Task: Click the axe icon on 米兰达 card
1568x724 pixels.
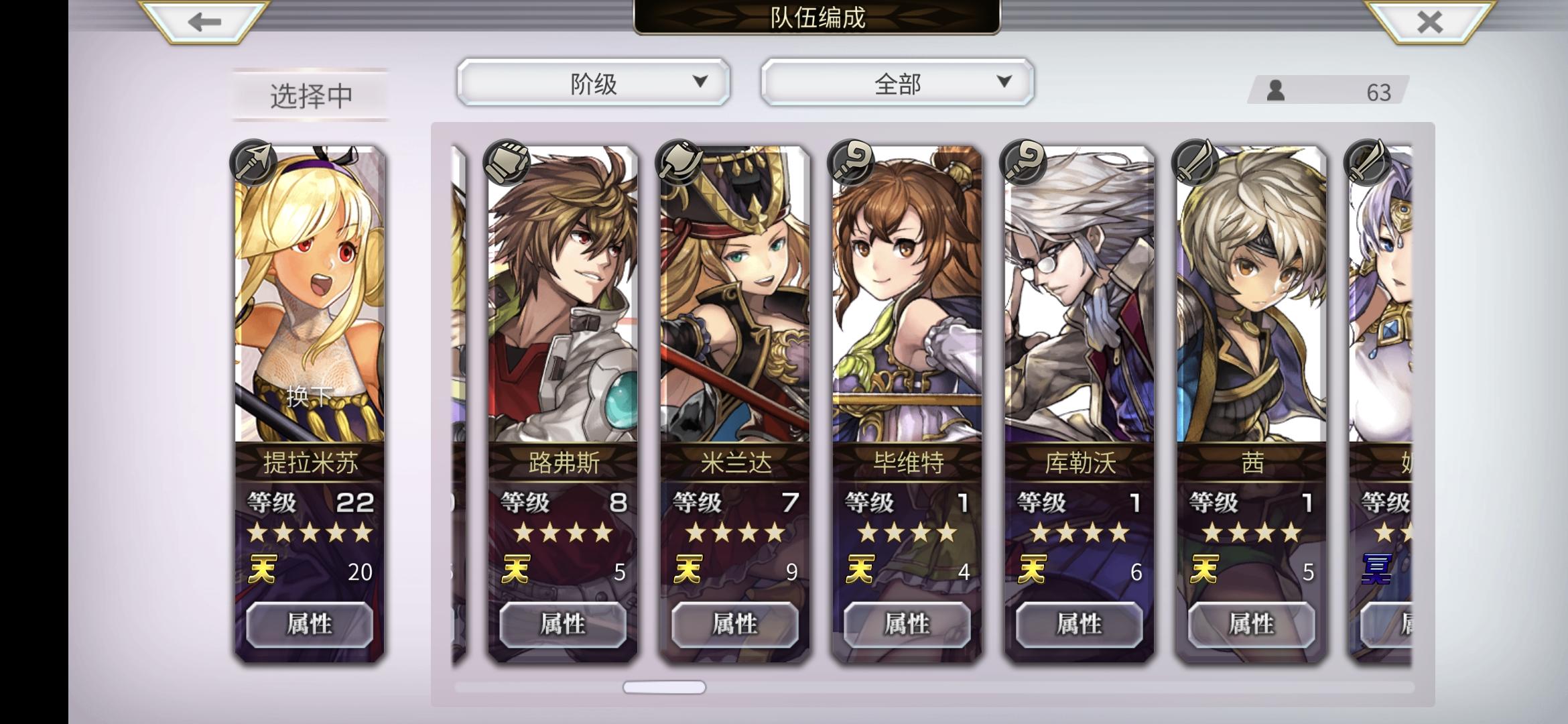Action: (x=679, y=163)
